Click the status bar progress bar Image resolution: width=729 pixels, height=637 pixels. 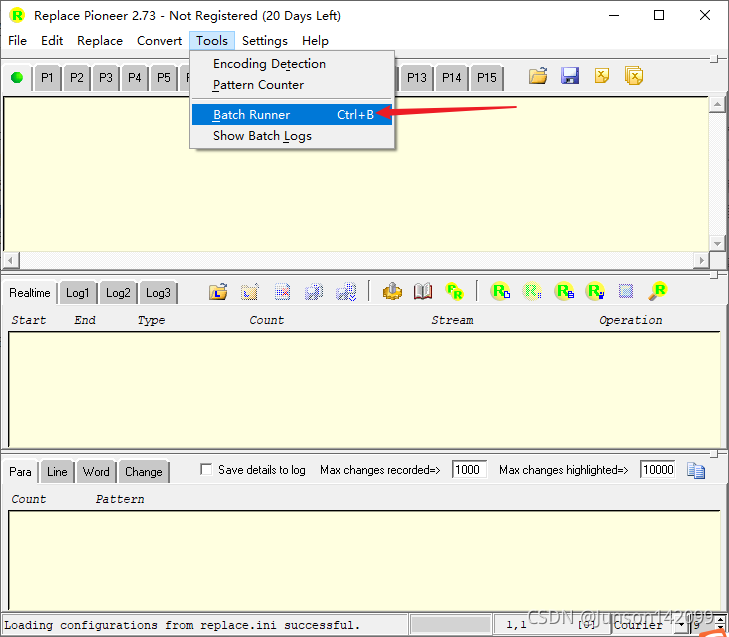pyautogui.click(x=451, y=625)
